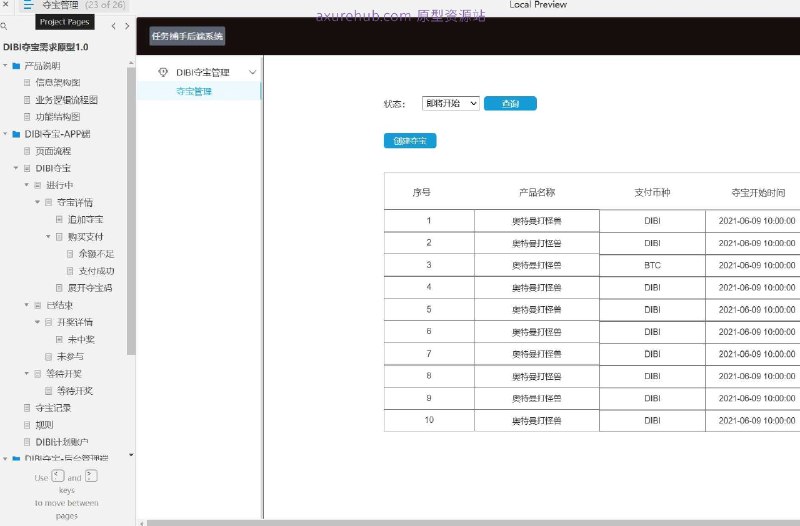Click the 支付币种 column header
The image size is (800, 526).
point(652,192)
